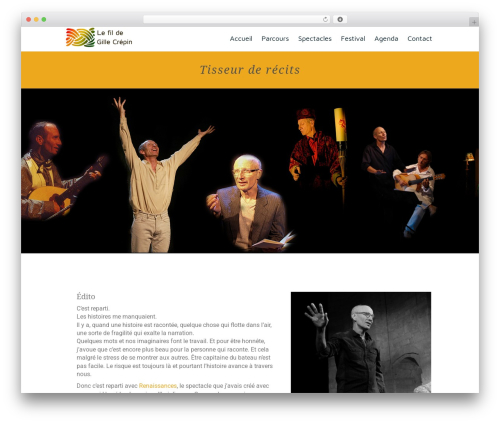Follow the Renaissances link in the text

158,386
